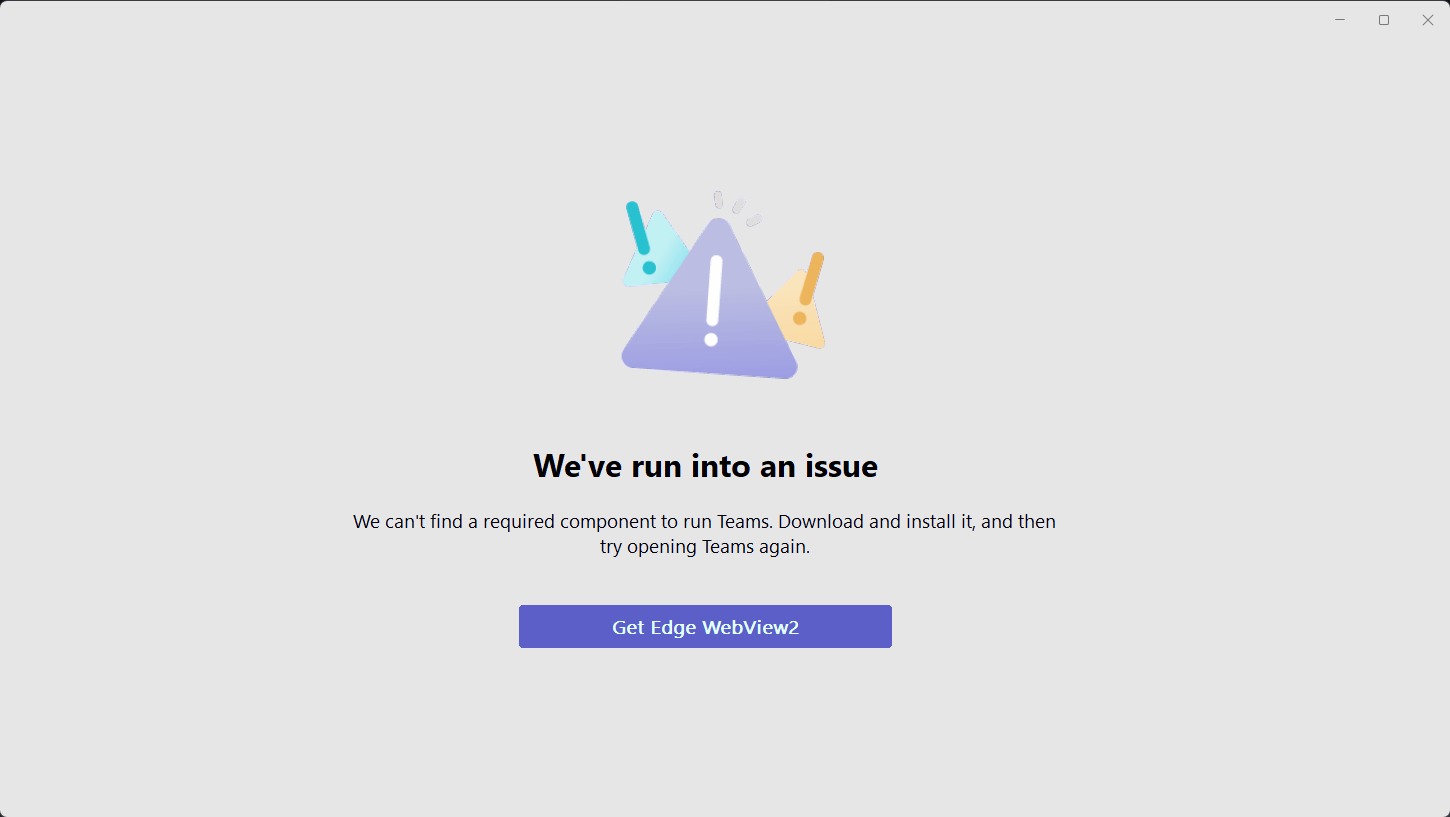Click the white dot under the exclamation bar
The width and height of the screenshot is (1450, 817).
pyautogui.click(x=711, y=339)
